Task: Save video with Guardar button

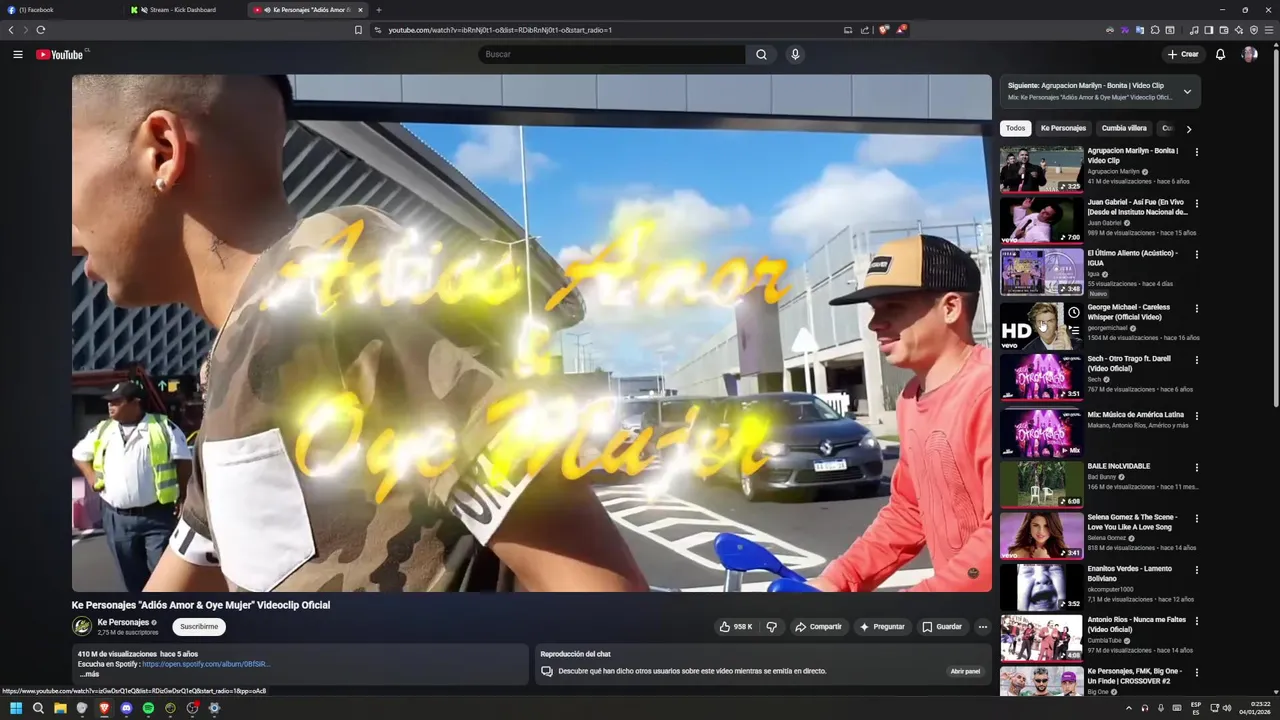Action: pos(942,627)
